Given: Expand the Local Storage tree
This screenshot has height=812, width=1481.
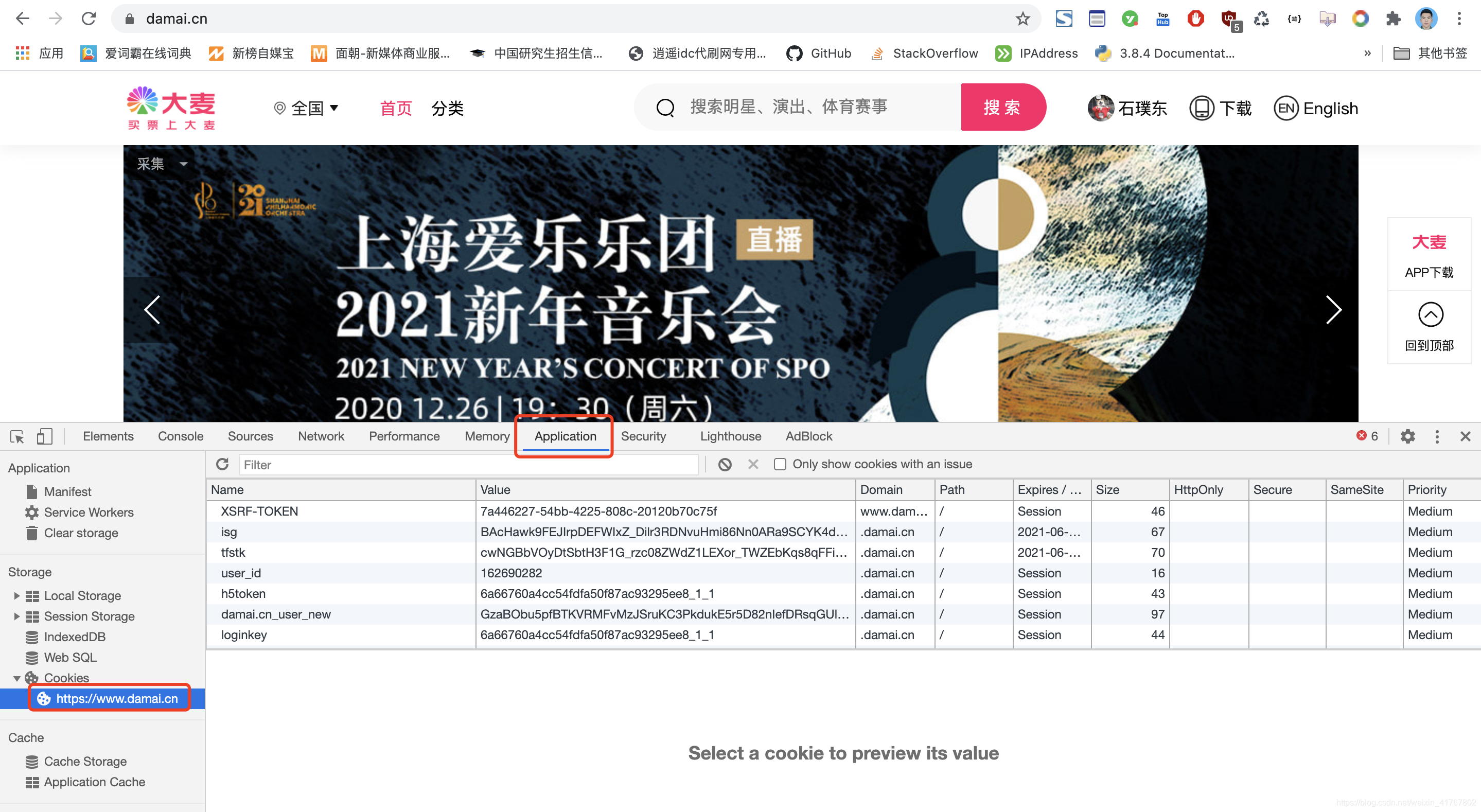Looking at the screenshot, I should point(16,596).
